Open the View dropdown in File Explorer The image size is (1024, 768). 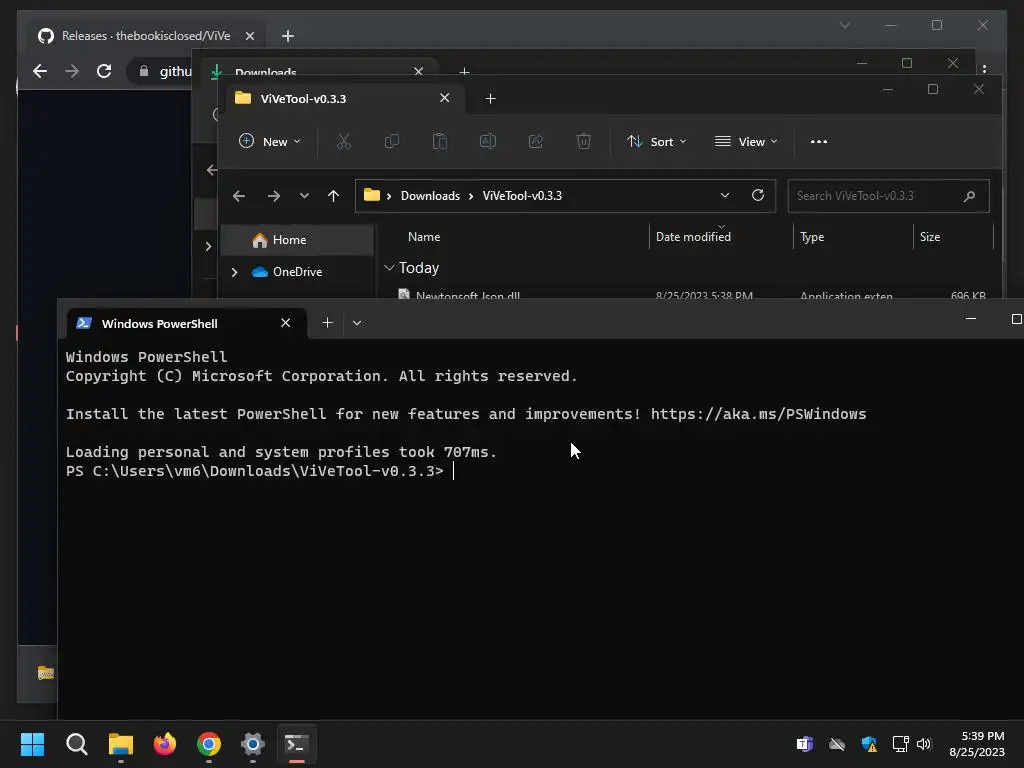coord(746,142)
